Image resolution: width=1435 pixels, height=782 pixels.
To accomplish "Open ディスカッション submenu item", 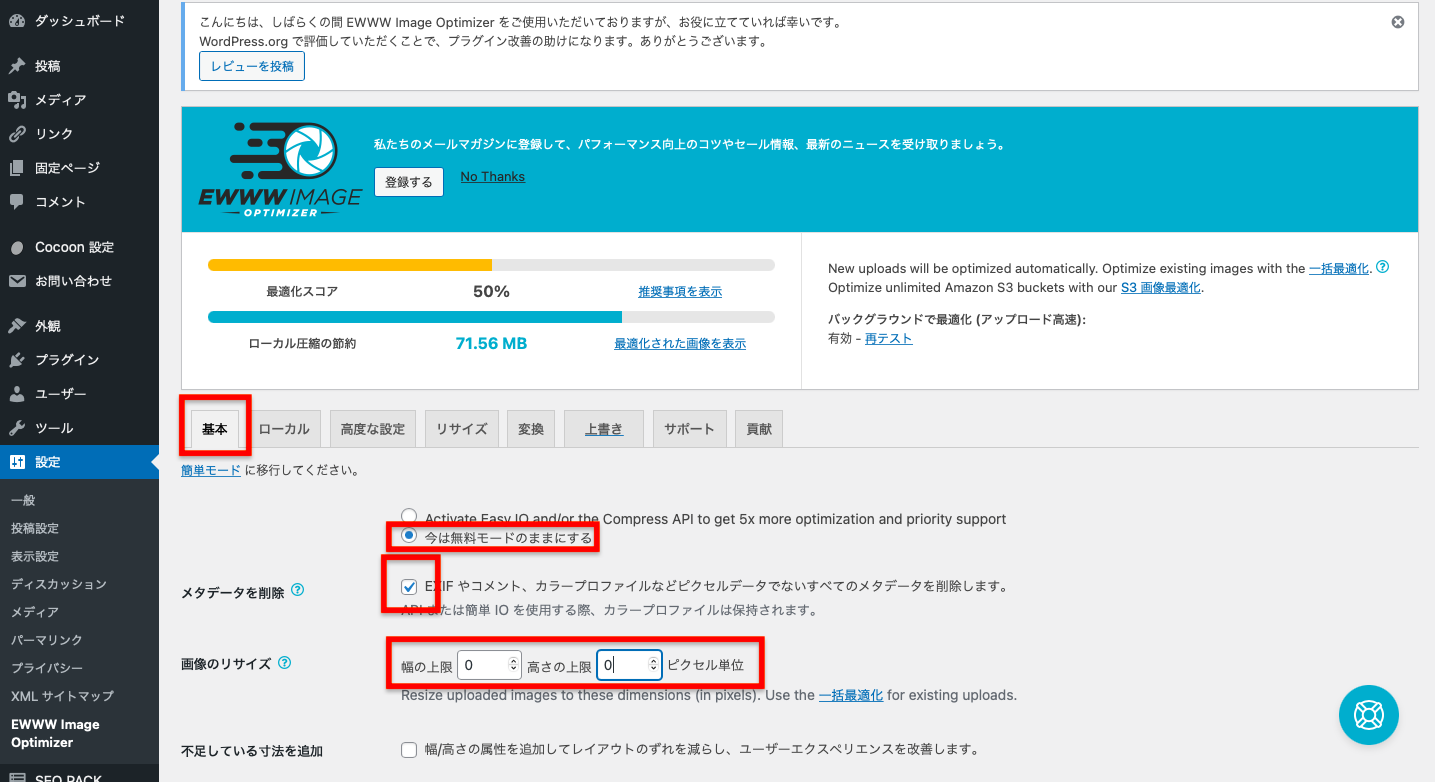I will point(59,584).
